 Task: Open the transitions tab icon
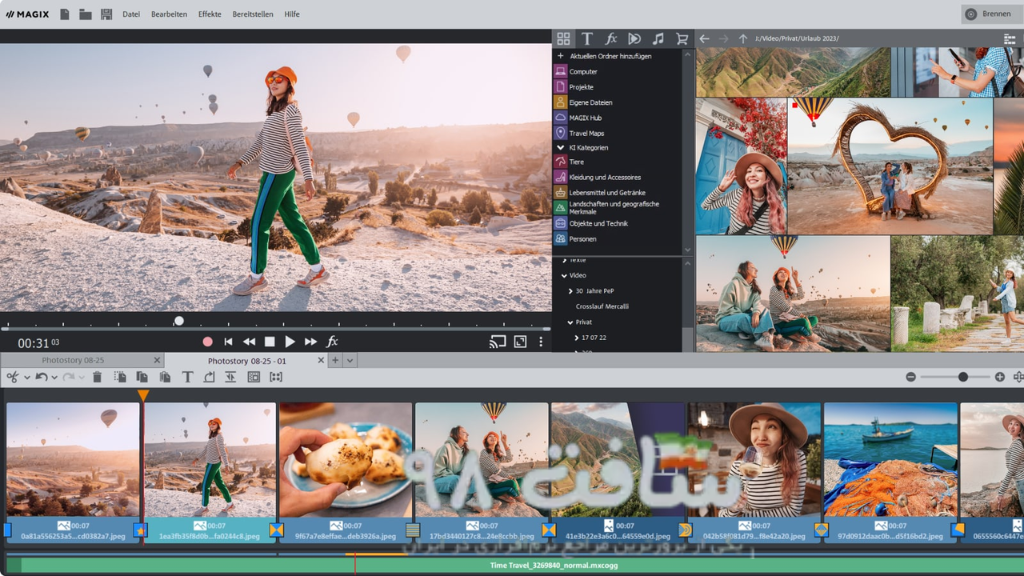click(x=634, y=39)
